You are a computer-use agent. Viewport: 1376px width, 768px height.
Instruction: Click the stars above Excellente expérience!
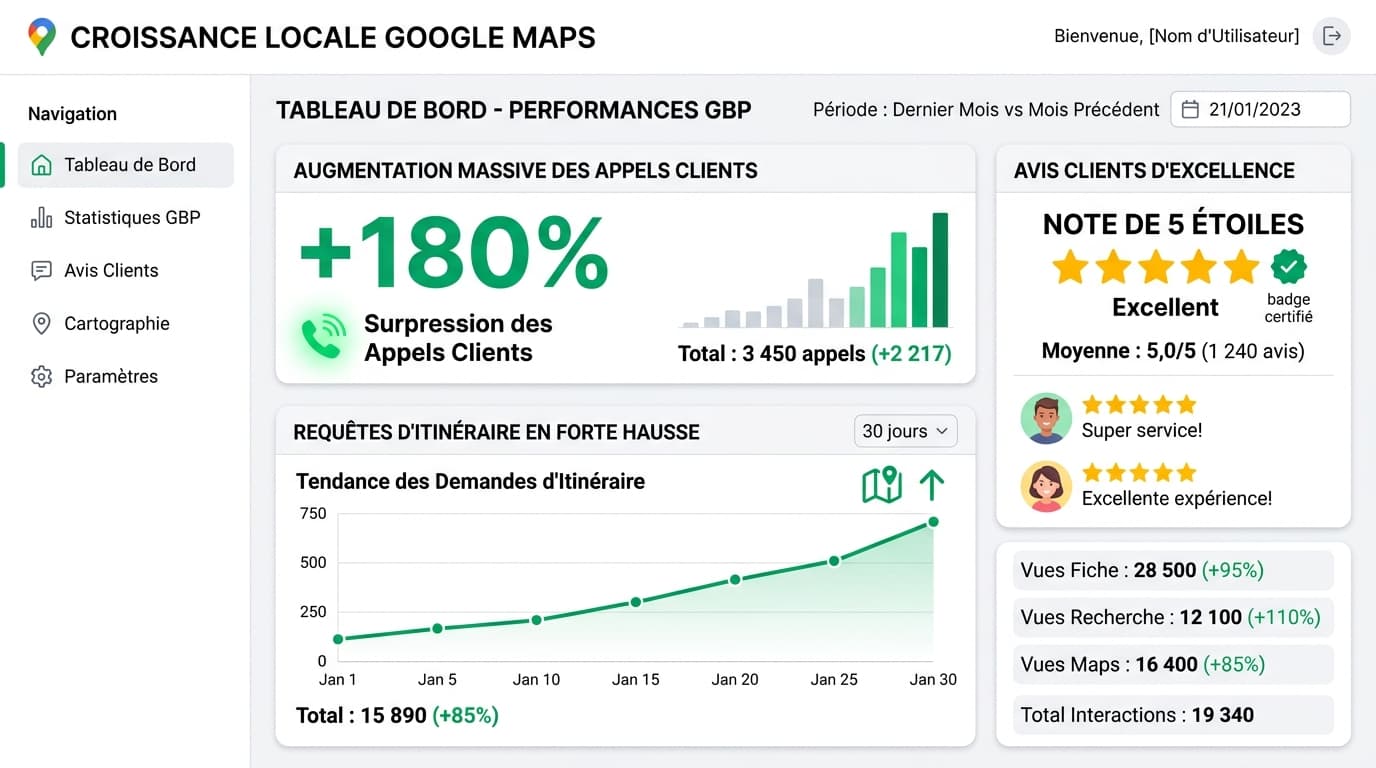coord(1139,472)
